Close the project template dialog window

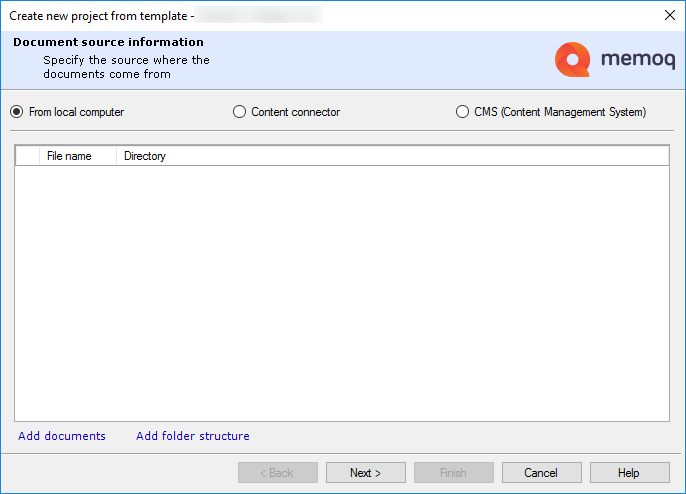[x=669, y=15]
